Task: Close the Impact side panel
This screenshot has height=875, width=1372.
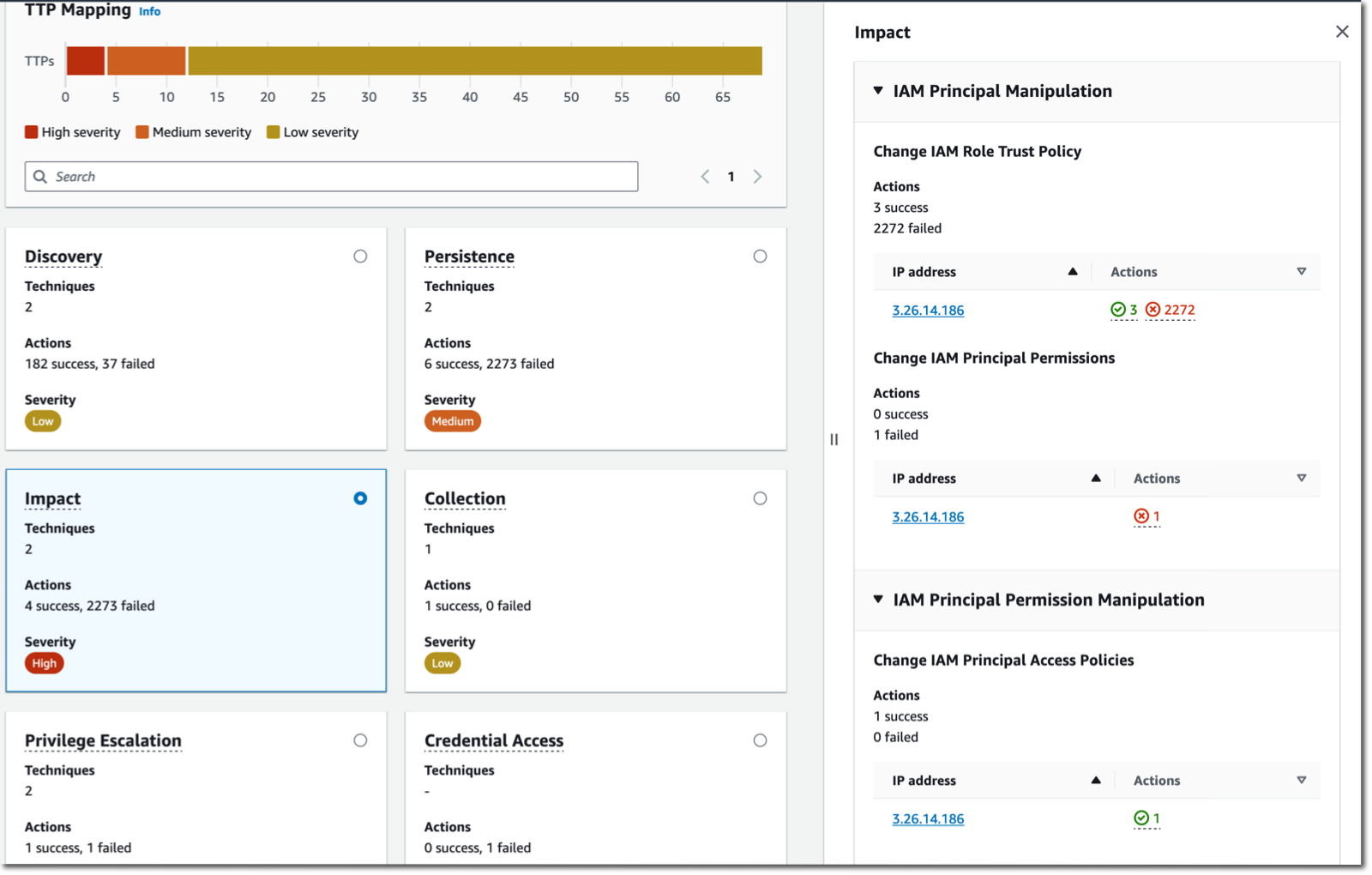Action: click(1342, 32)
